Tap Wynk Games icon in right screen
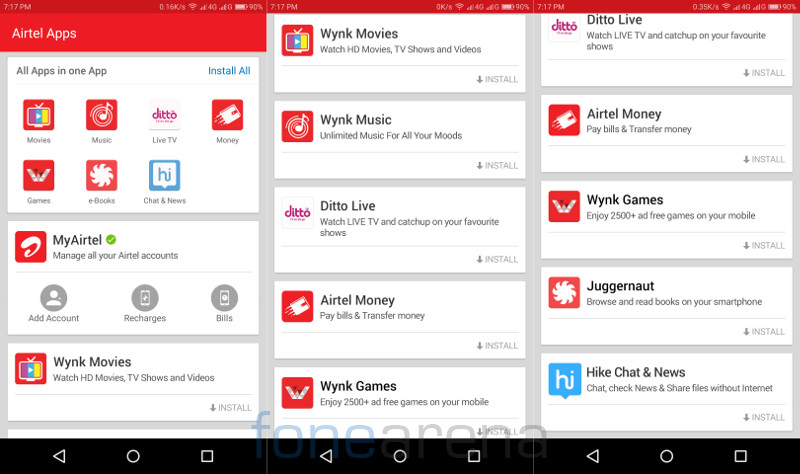Viewport: 800px width, 474px height. 564,206
